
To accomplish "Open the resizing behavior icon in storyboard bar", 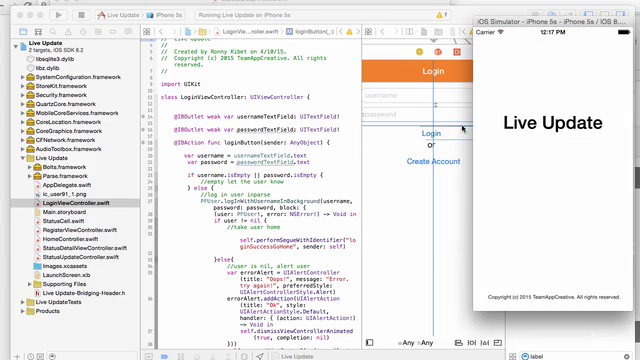I will click(x=498, y=343).
